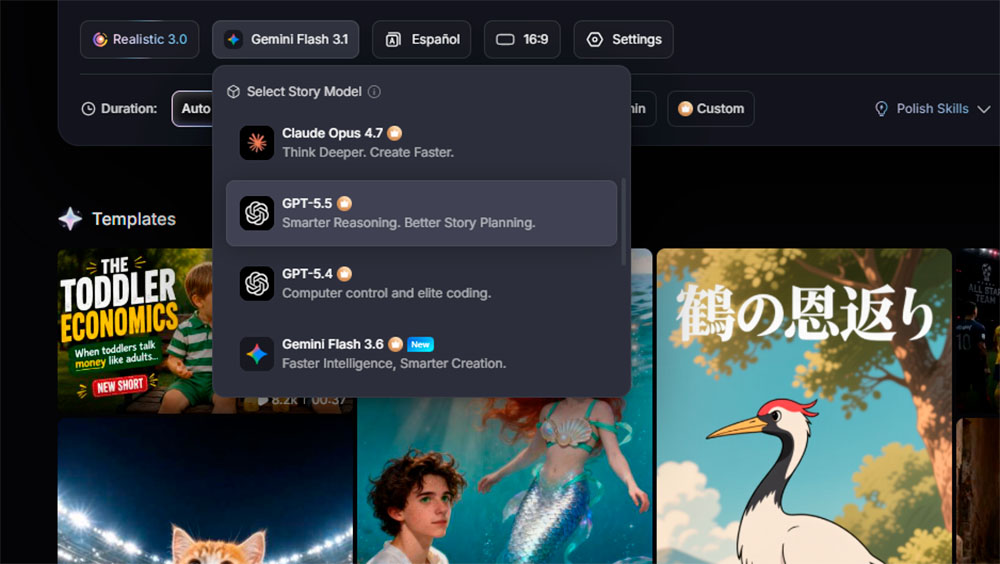The image size is (1000, 564).
Task: Click the premium crown badge next to GPT-5.5
Action: (x=344, y=204)
